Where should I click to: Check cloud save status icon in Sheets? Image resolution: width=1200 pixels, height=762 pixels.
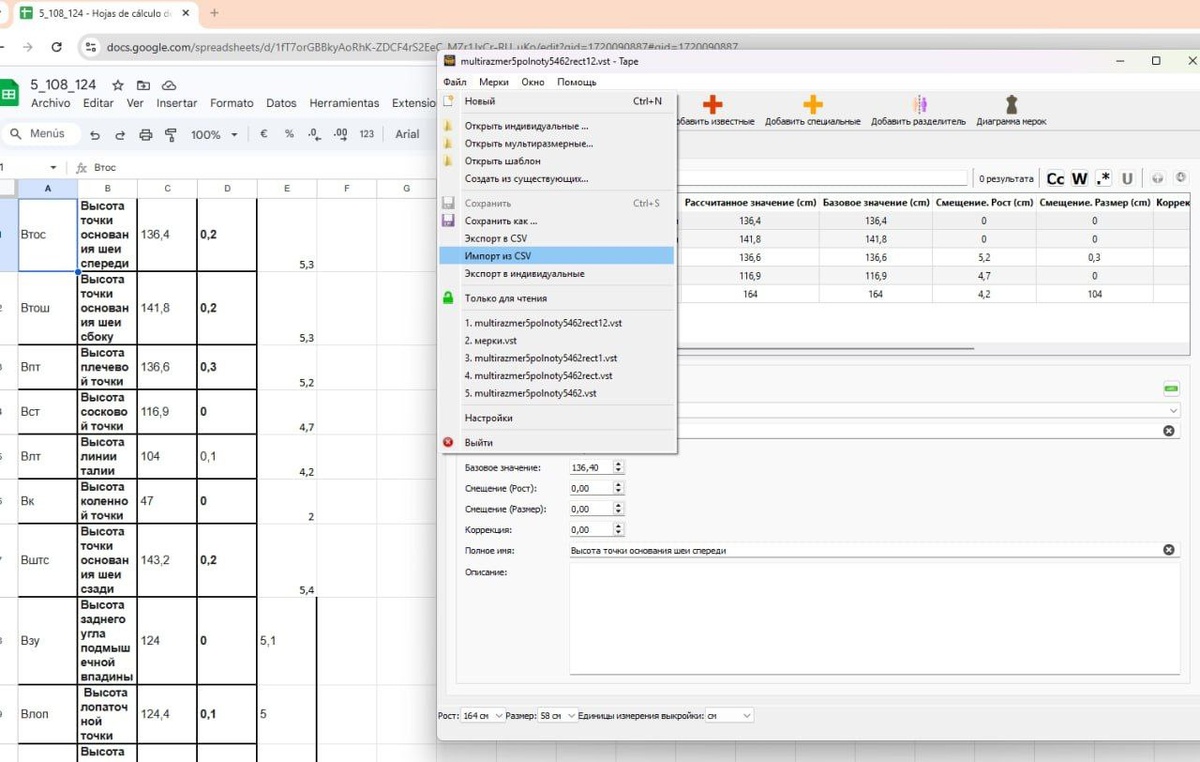click(x=169, y=85)
